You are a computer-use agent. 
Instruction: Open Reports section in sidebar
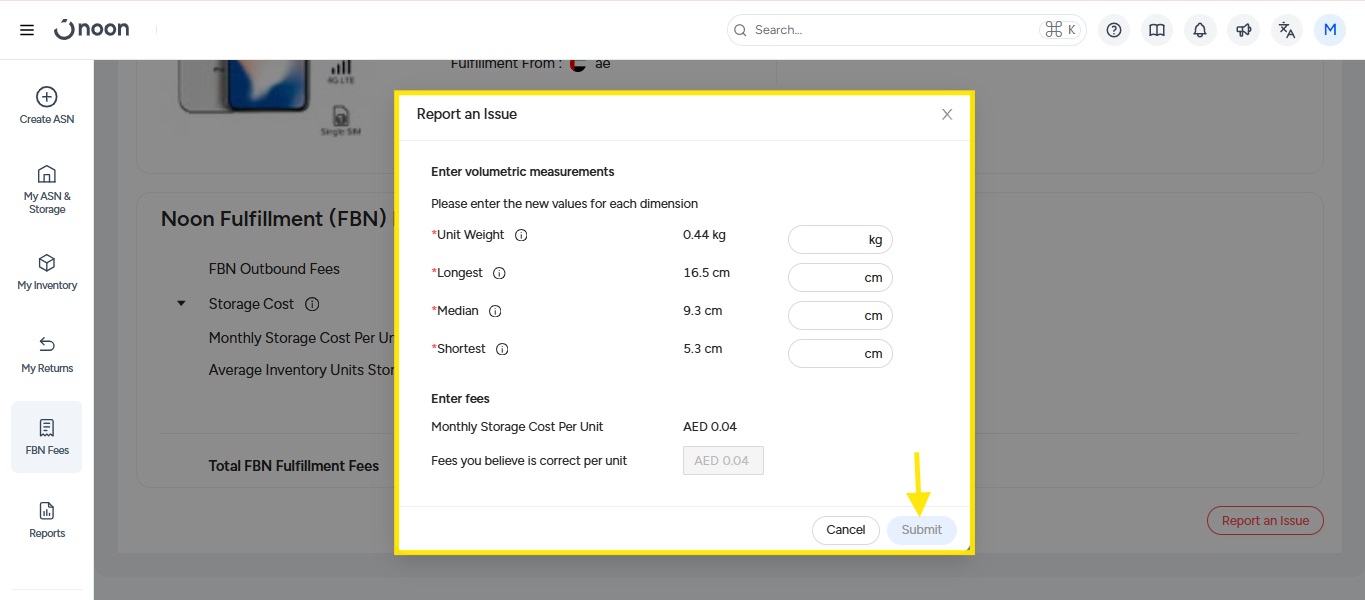tap(47, 520)
